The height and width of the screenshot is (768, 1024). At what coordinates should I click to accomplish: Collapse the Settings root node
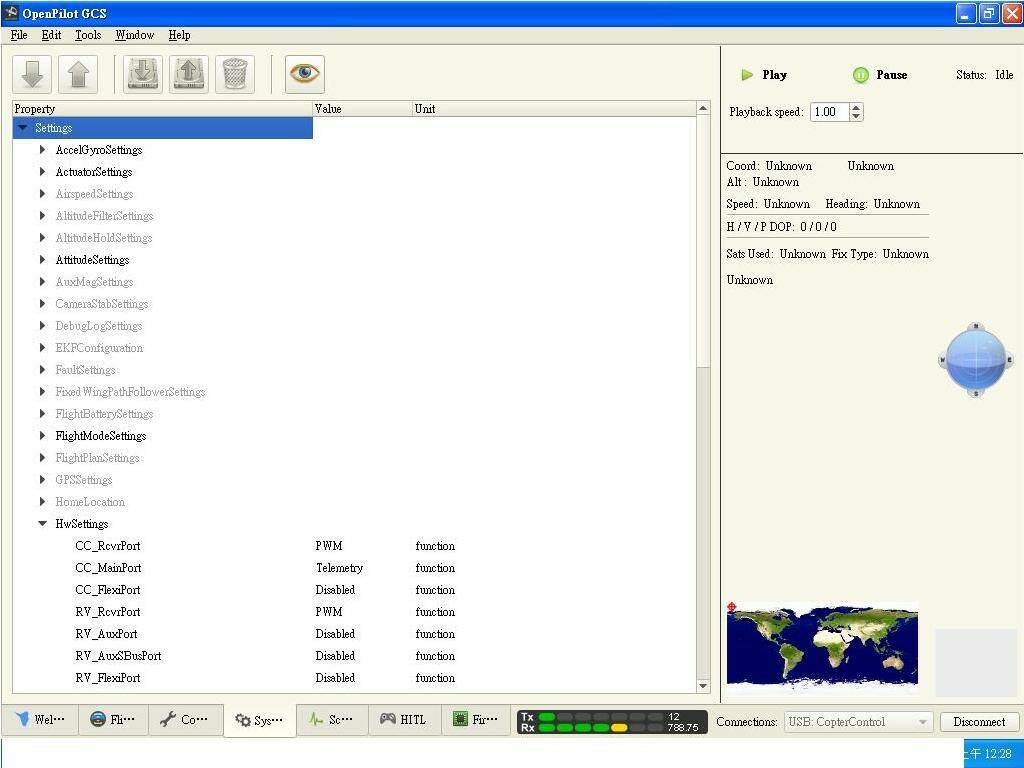point(24,128)
